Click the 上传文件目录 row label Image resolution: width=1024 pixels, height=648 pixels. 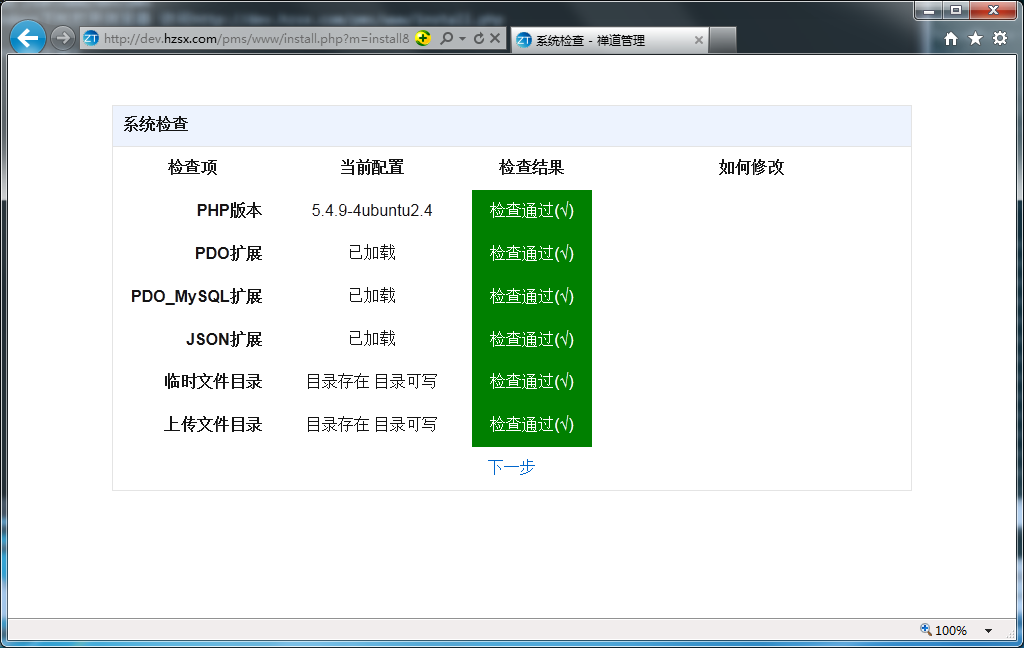213,425
